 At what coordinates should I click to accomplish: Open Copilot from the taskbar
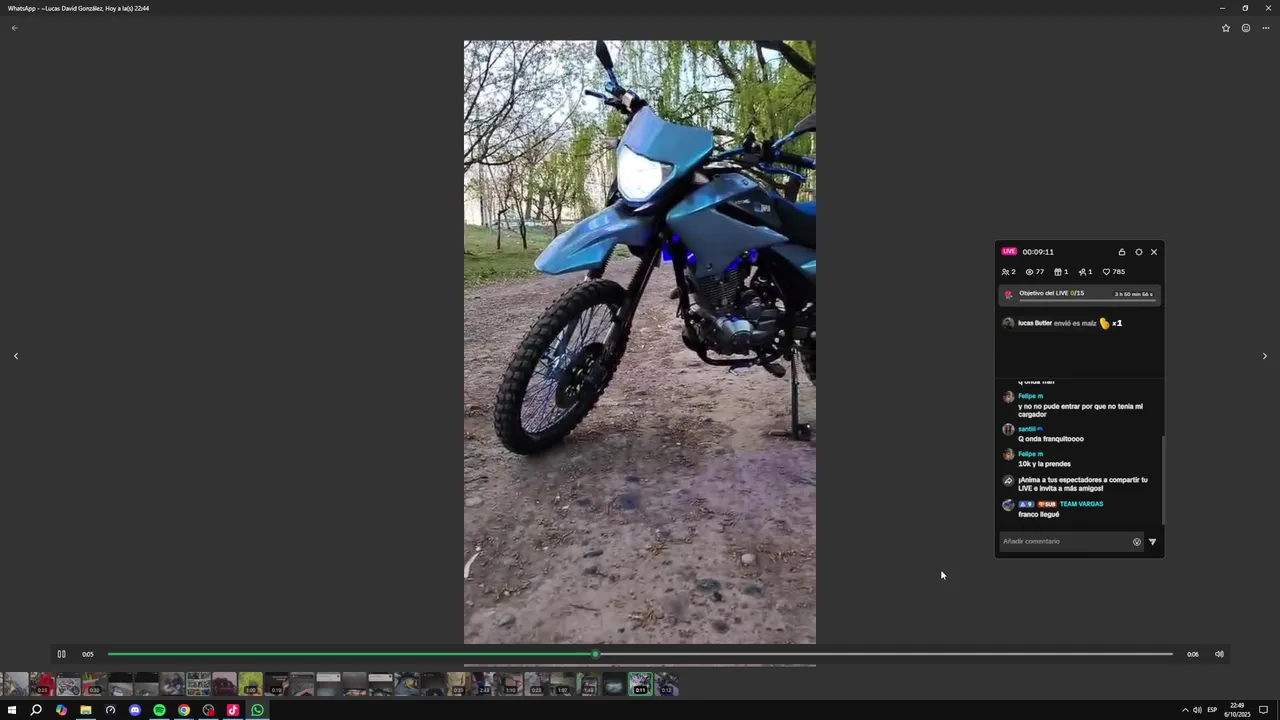61,710
